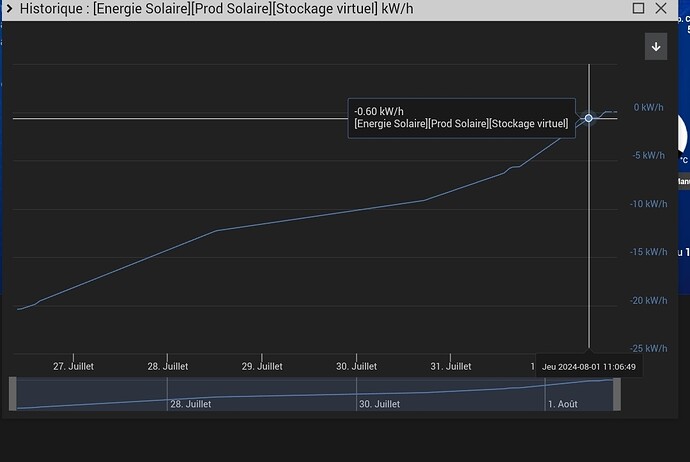Click the '-15 kW/h' y-axis label

648,252
